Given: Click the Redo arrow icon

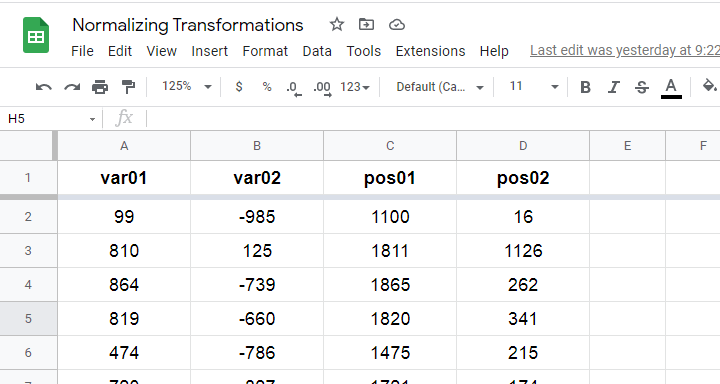Looking at the screenshot, I should click(72, 87).
